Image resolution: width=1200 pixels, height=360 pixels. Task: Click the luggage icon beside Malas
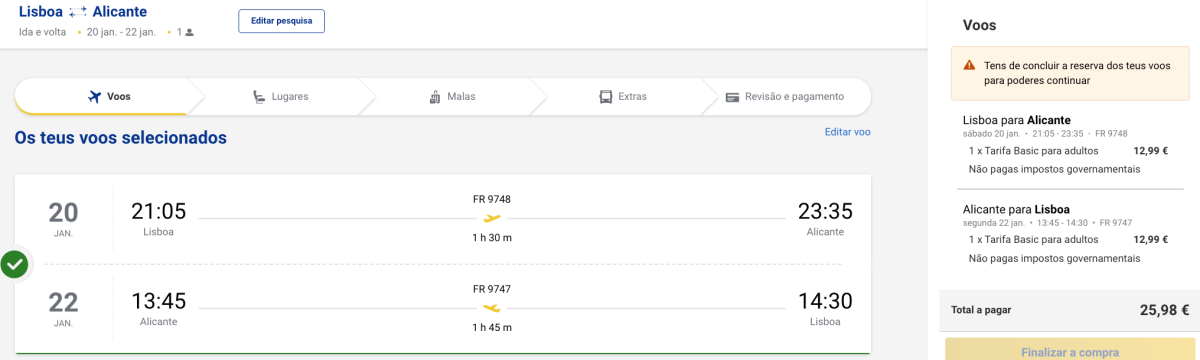coord(434,97)
